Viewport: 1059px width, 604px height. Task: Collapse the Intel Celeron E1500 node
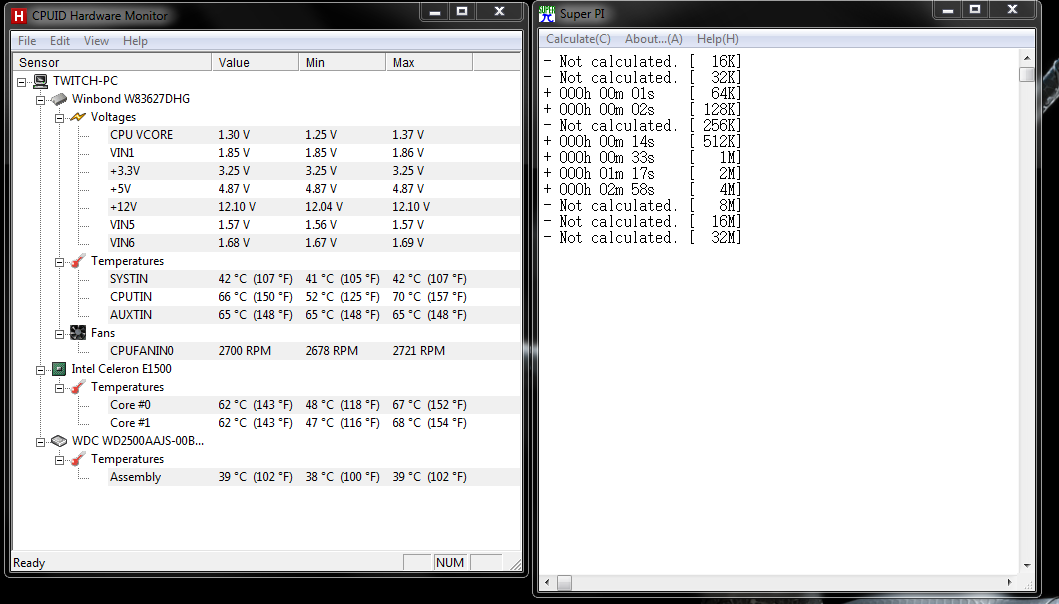pyautogui.click(x=41, y=370)
